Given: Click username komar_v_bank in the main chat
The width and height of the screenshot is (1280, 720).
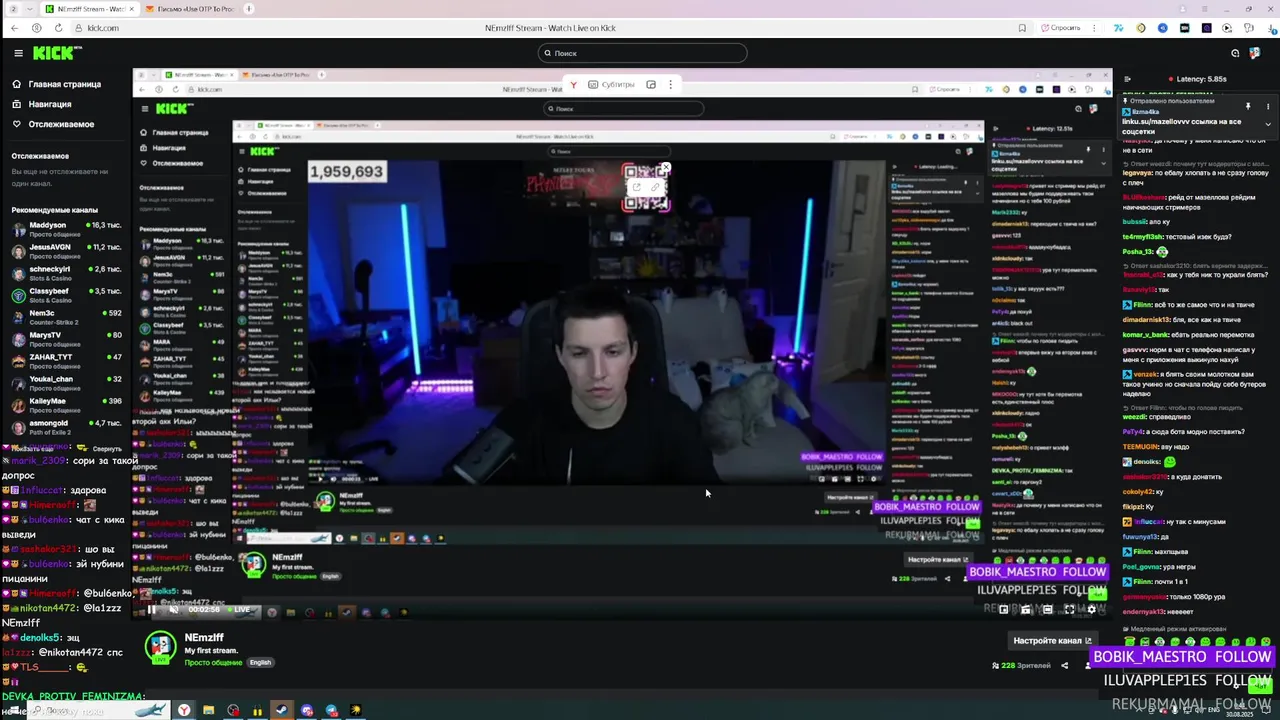Looking at the screenshot, I should pos(1145,335).
